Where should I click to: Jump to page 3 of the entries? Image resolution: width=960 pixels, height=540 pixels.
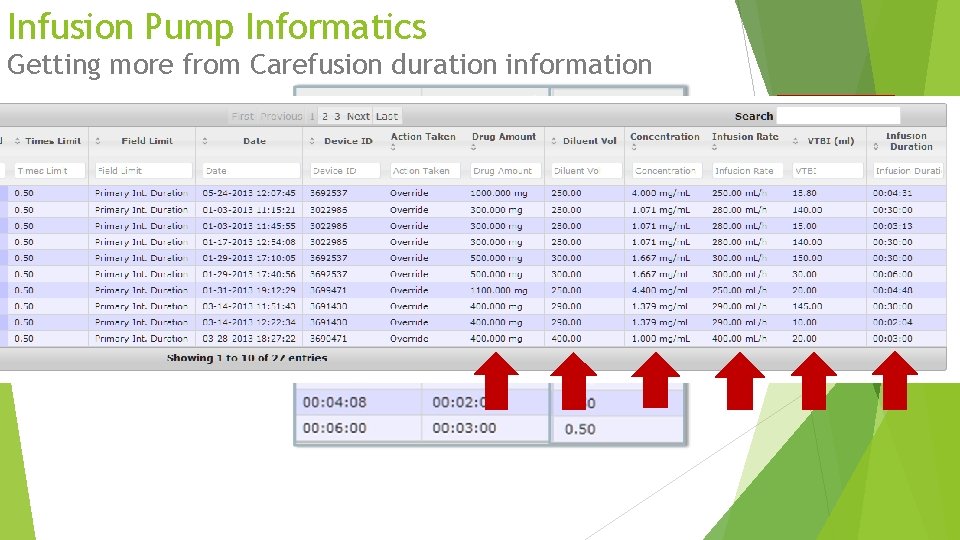point(337,116)
